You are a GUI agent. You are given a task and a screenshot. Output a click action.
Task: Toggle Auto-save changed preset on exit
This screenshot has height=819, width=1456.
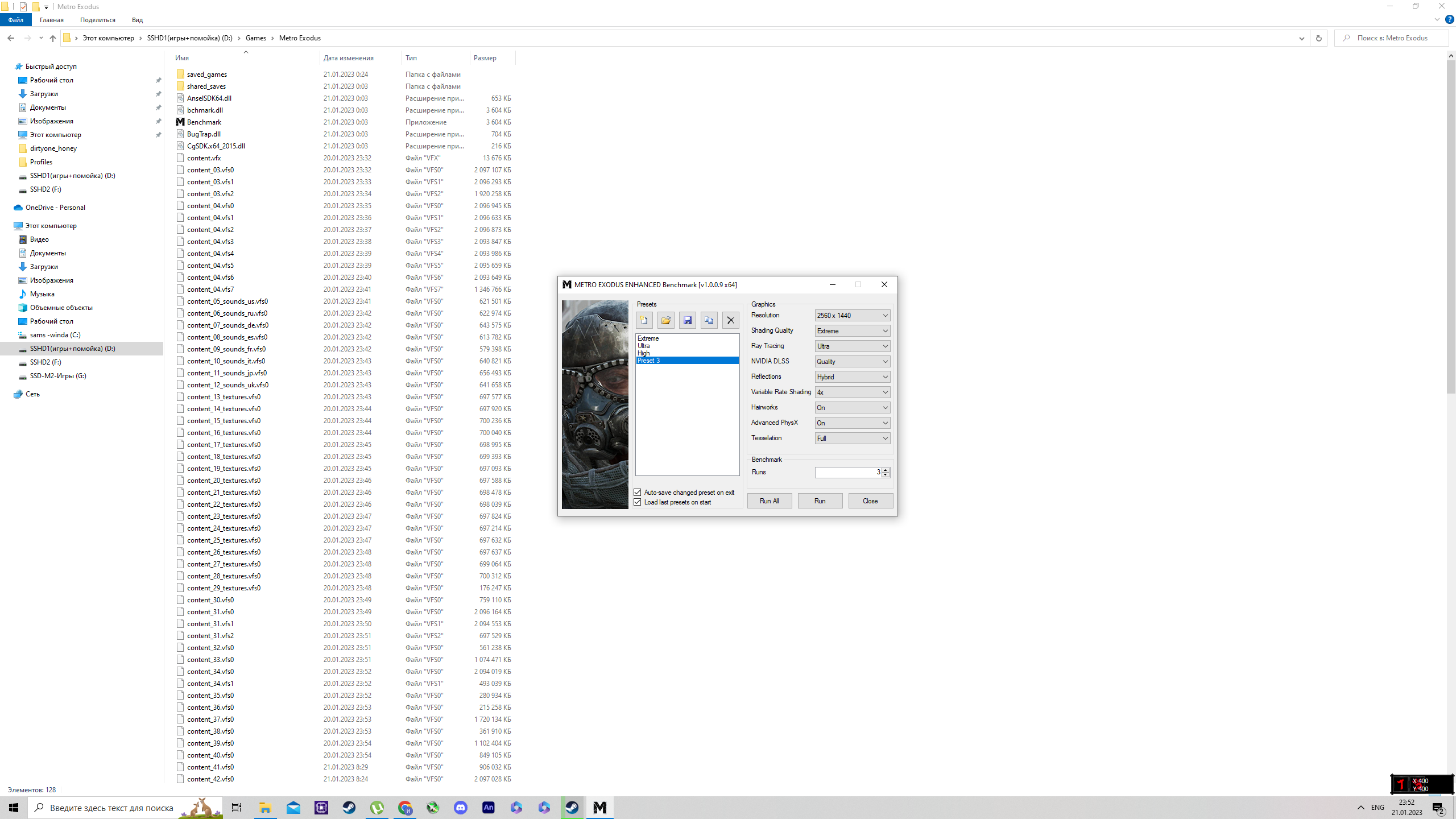click(638, 493)
